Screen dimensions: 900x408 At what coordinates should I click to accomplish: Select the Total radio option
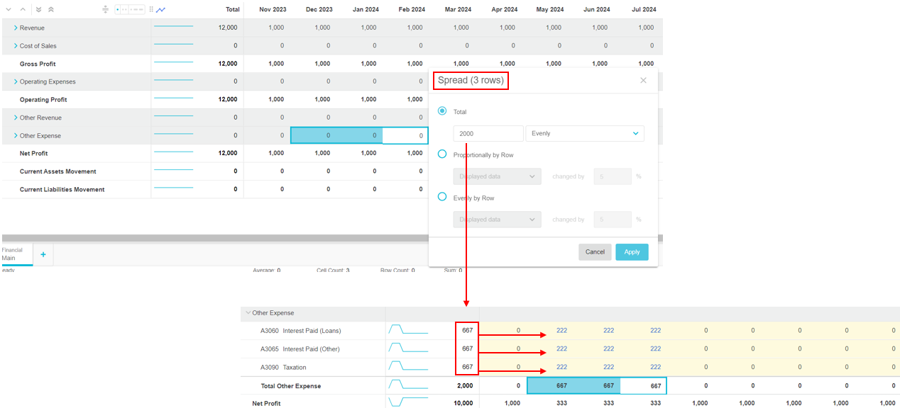click(442, 111)
